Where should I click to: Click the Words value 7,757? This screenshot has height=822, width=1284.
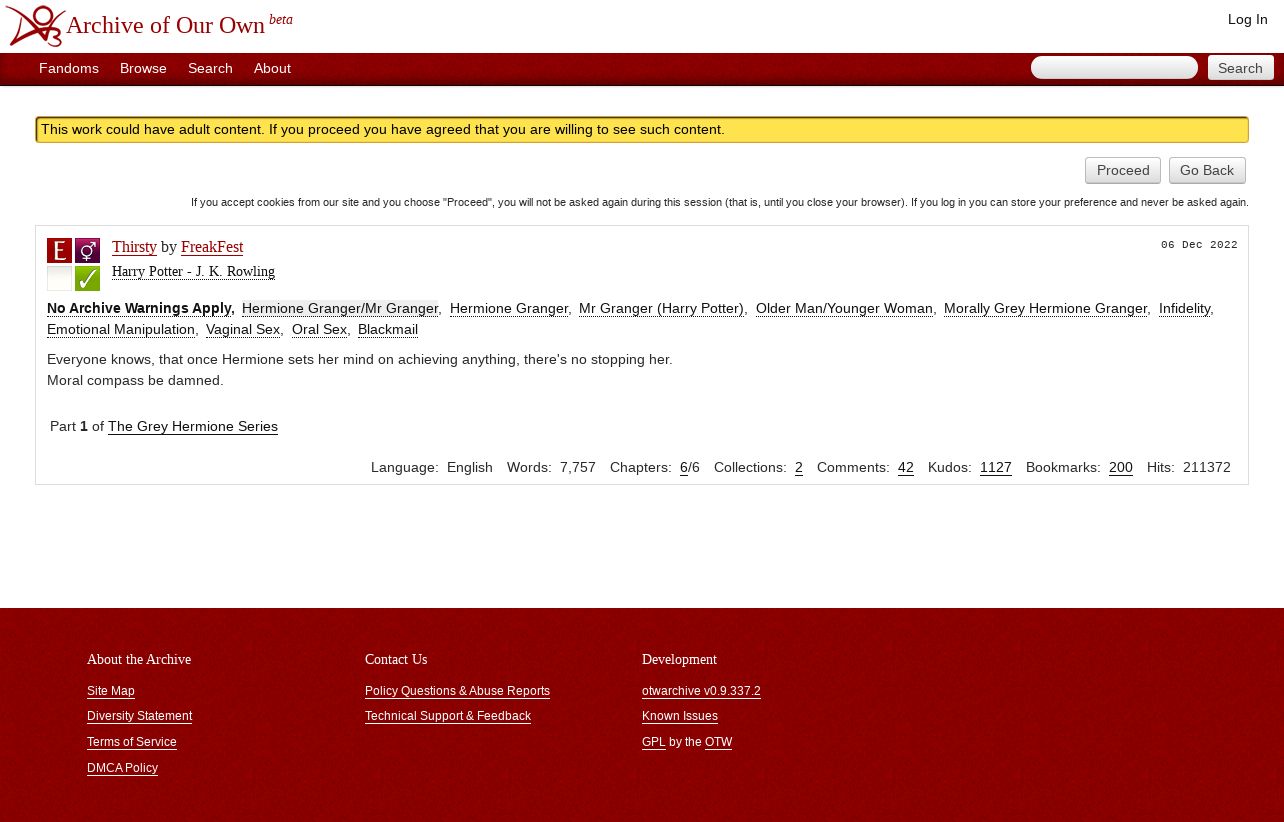tap(578, 467)
